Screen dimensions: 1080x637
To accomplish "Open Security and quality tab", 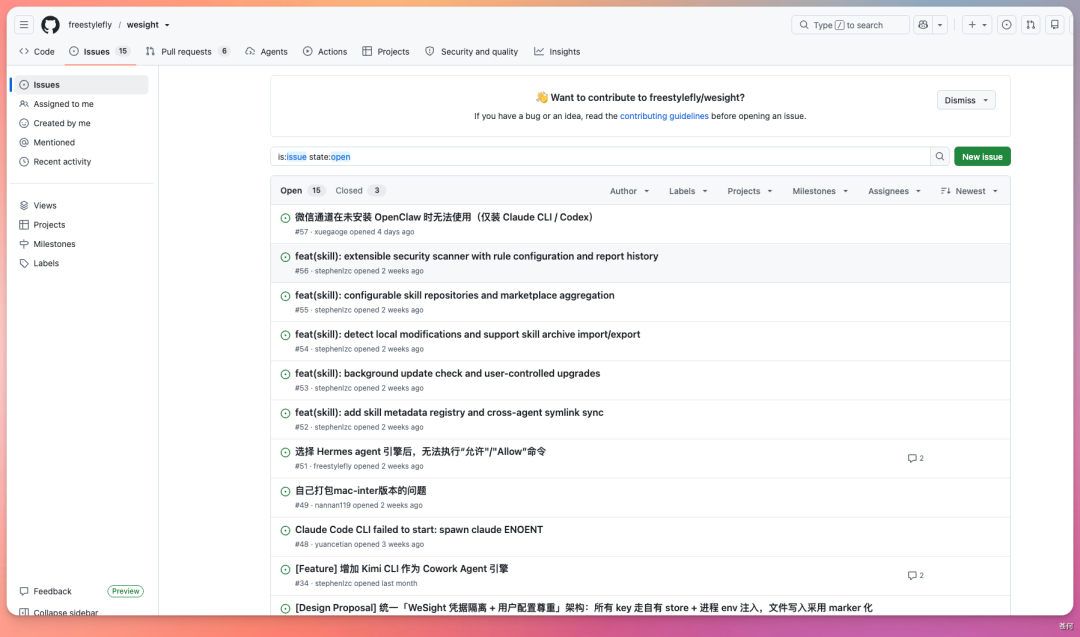I will point(472,52).
